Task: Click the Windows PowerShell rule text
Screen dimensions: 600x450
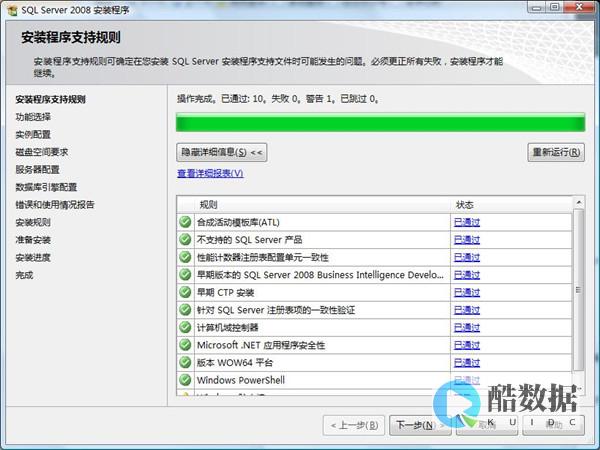Action: pos(241,380)
